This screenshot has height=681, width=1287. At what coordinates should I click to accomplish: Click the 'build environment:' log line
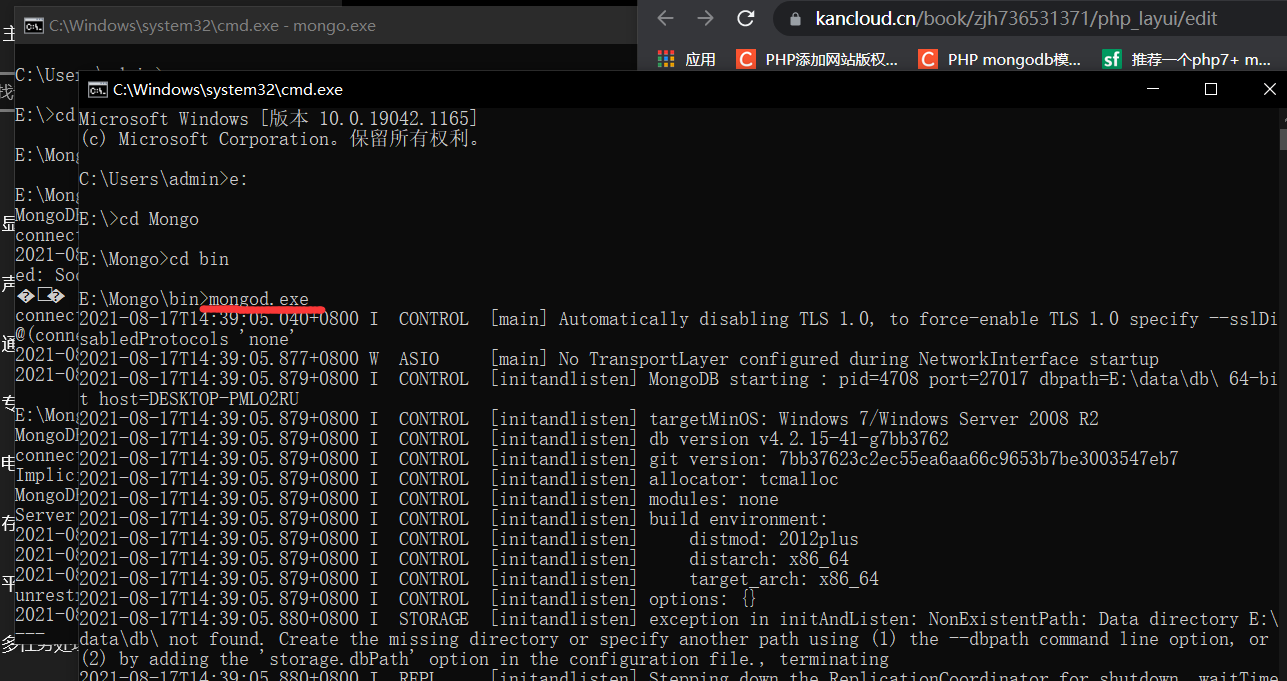pos(454,519)
